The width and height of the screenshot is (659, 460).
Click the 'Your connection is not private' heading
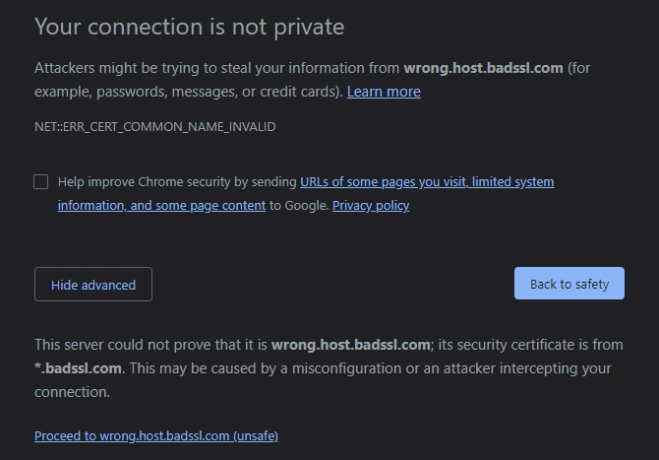(190, 27)
